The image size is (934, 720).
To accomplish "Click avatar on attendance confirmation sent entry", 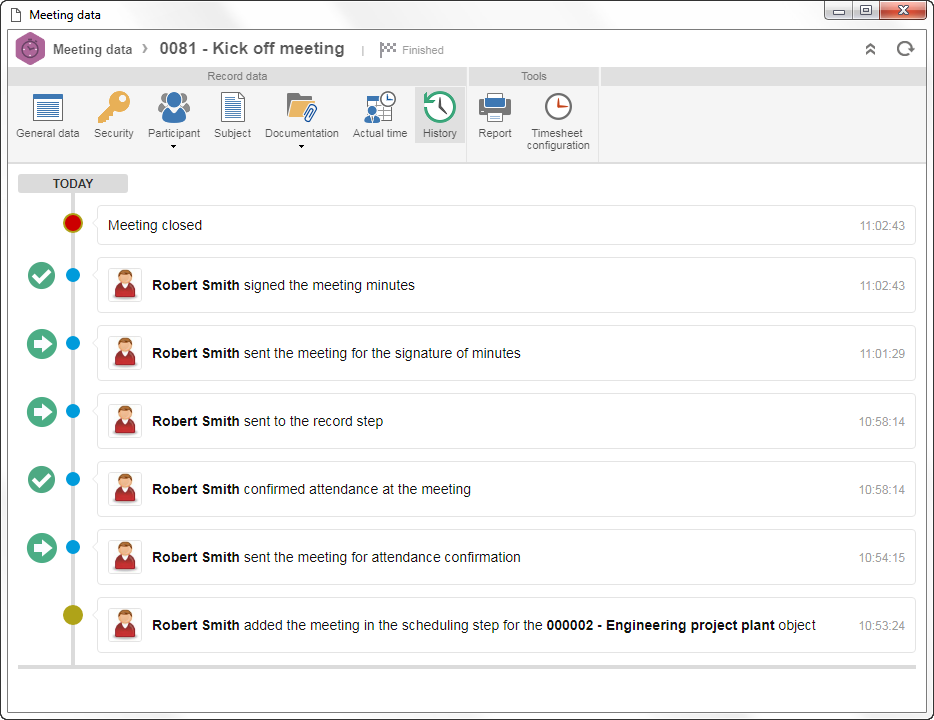I will (x=125, y=556).
